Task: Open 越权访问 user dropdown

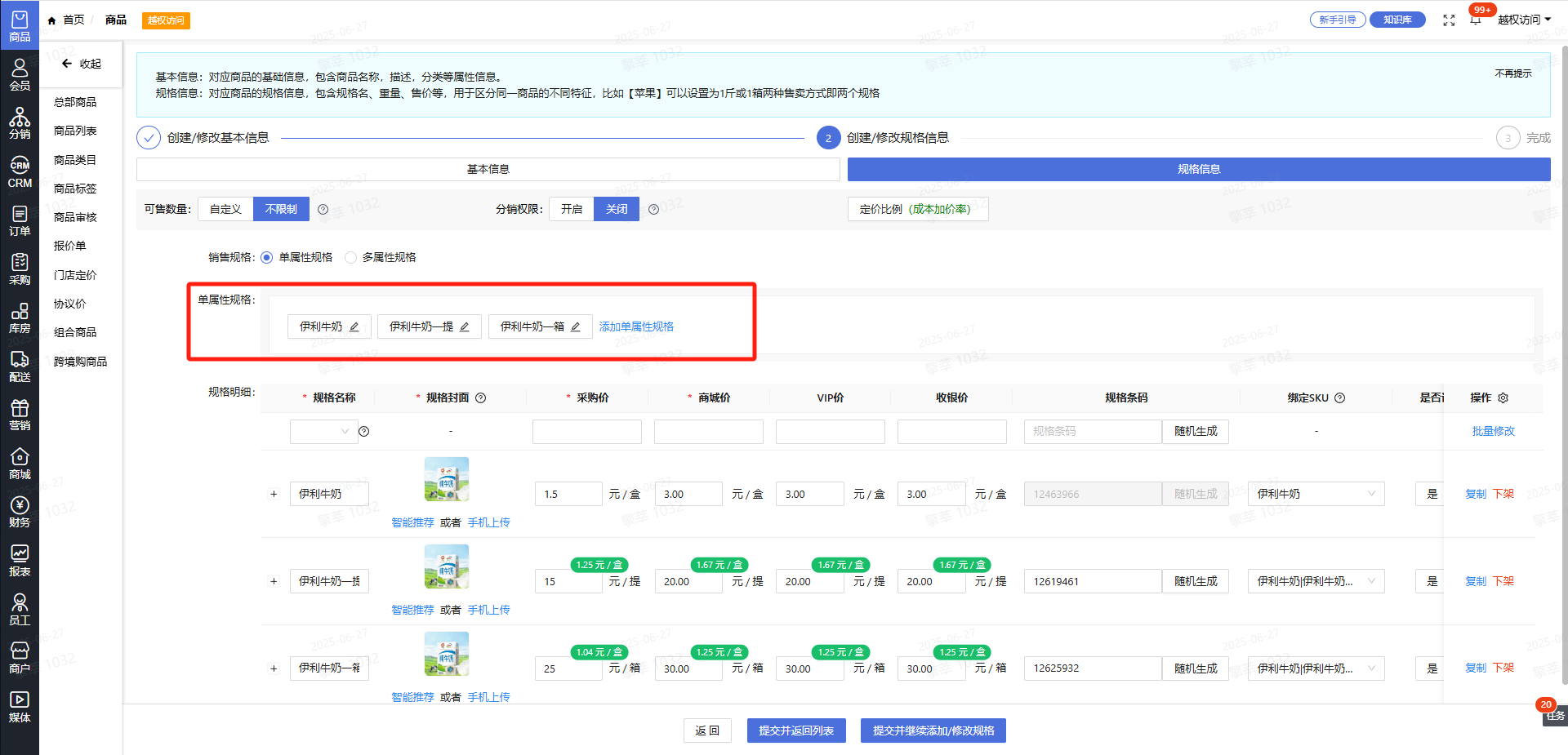Action: click(1524, 20)
